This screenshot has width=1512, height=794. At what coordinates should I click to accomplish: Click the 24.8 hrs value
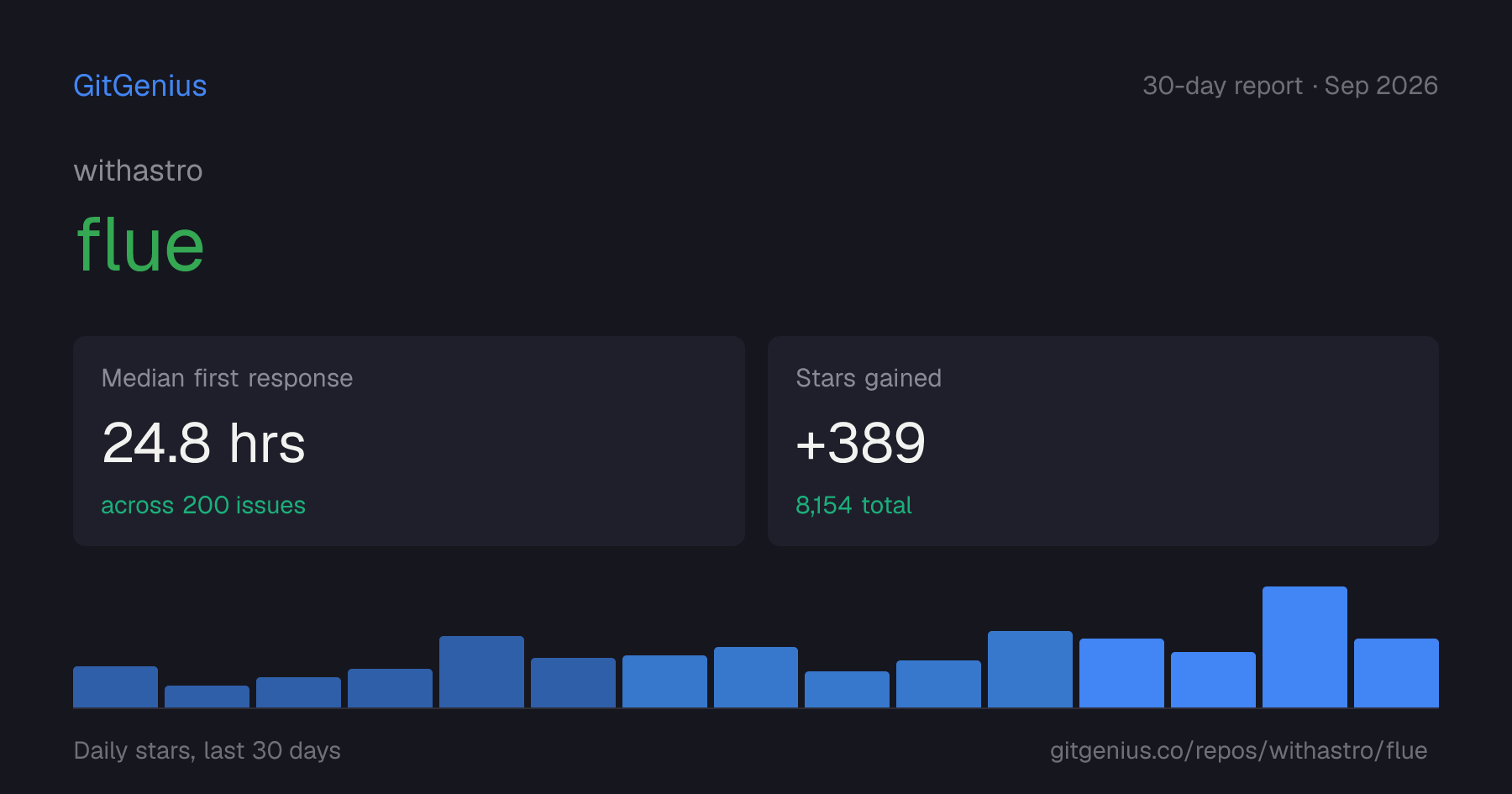click(203, 443)
